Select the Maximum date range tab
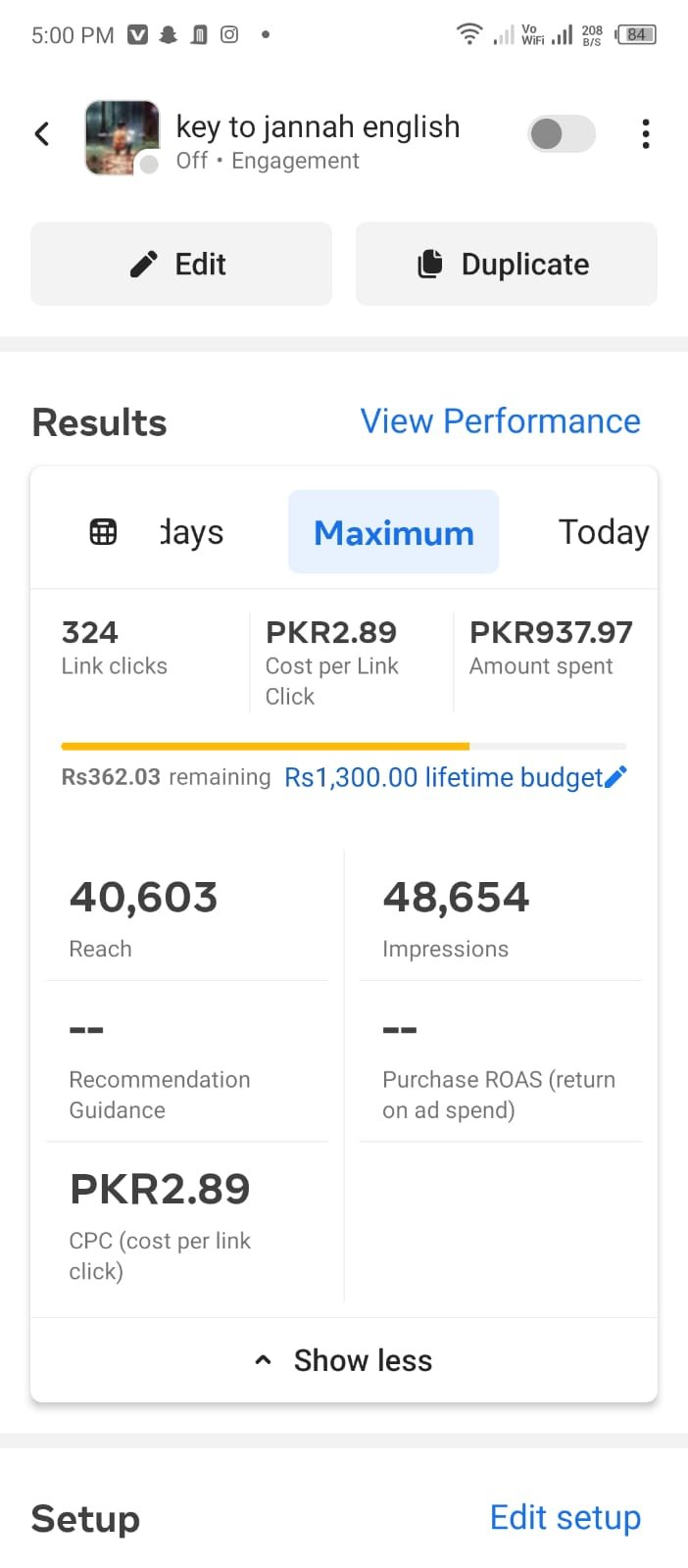 (x=393, y=532)
